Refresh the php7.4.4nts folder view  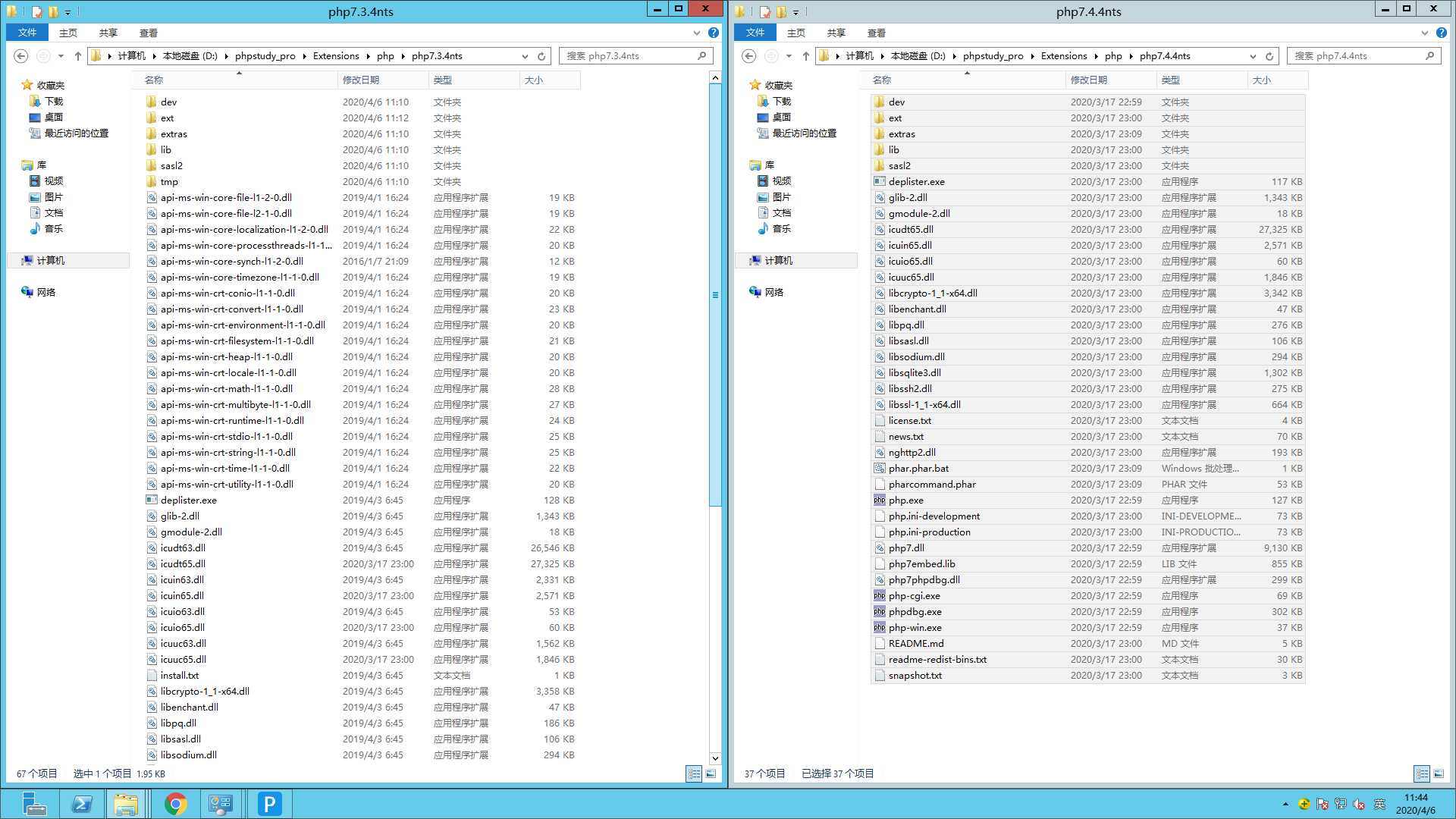pyautogui.click(x=1269, y=55)
